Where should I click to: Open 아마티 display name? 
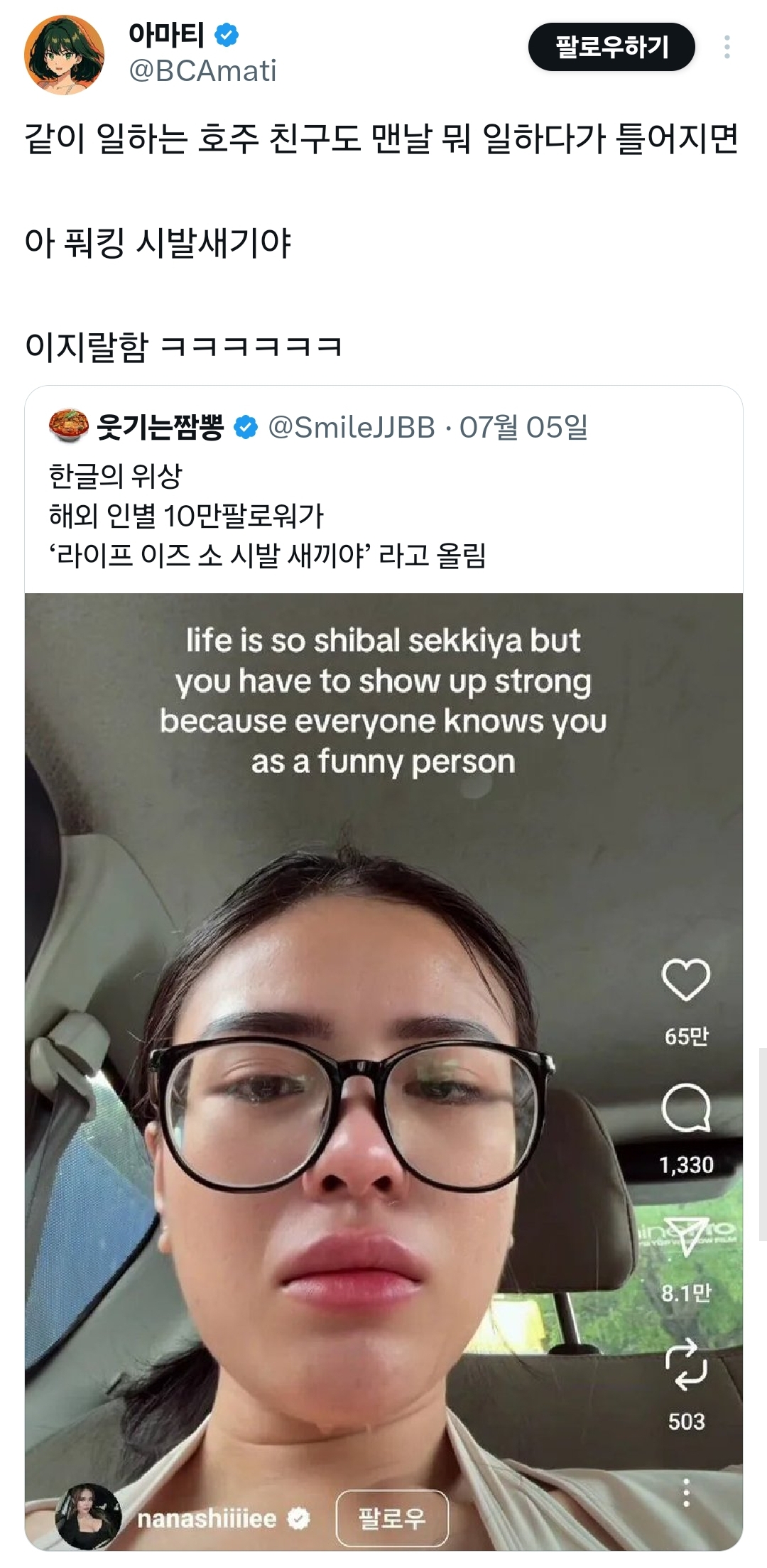(167, 34)
